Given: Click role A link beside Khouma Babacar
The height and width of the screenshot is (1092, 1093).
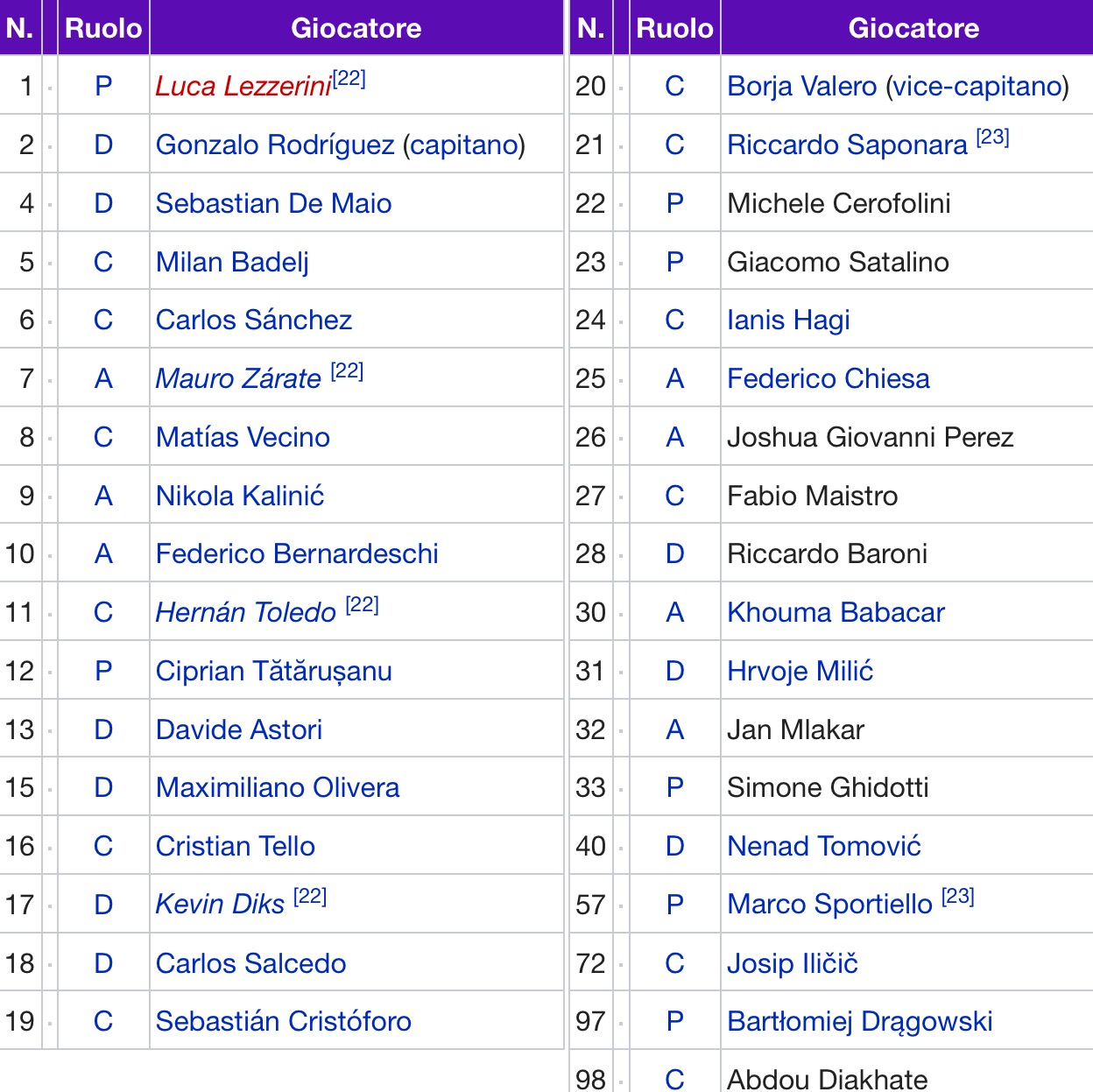Looking at the screenshot, I should click(674, 612).
